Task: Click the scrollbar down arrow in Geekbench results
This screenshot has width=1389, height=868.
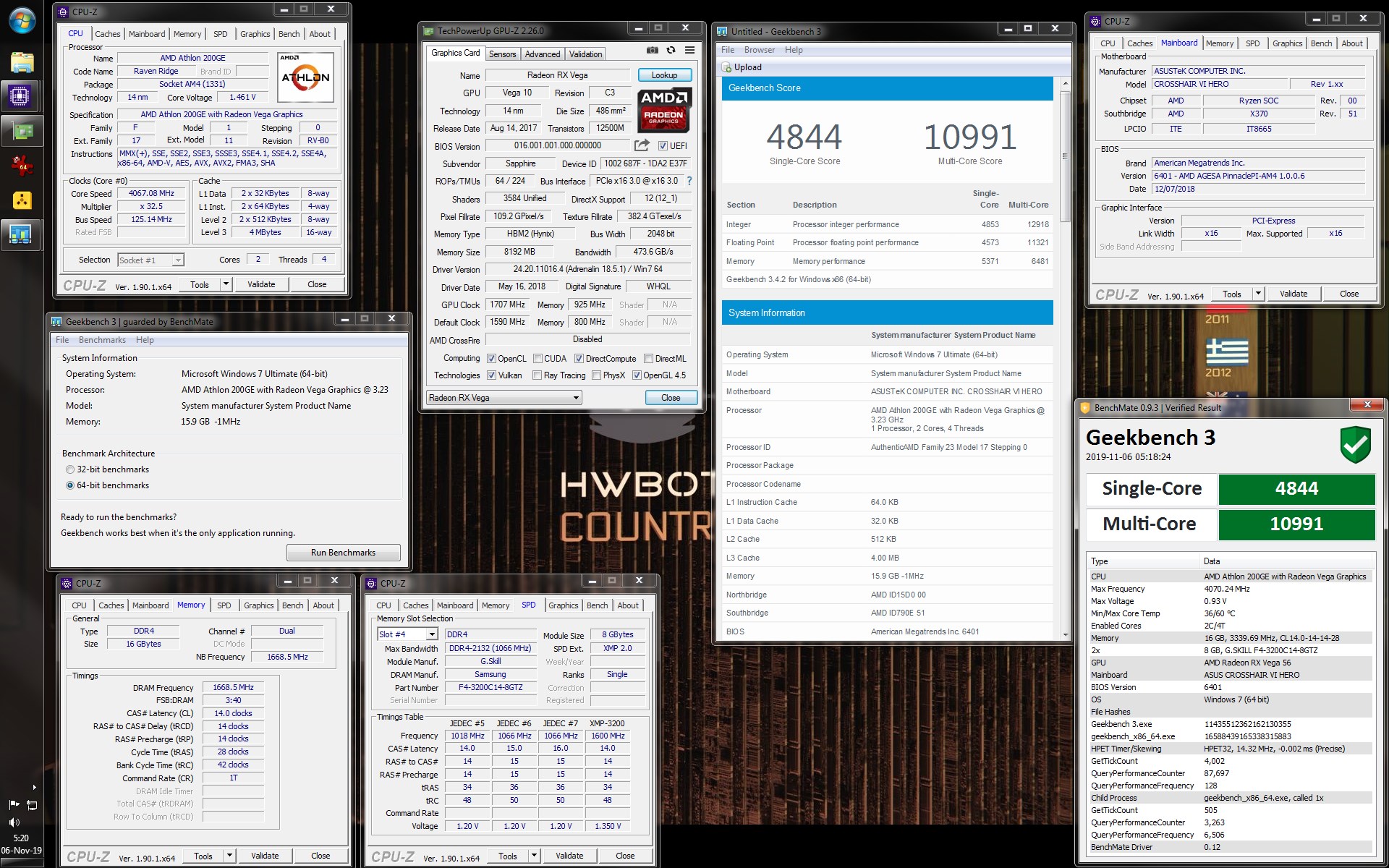Action: pos(1065,635)
